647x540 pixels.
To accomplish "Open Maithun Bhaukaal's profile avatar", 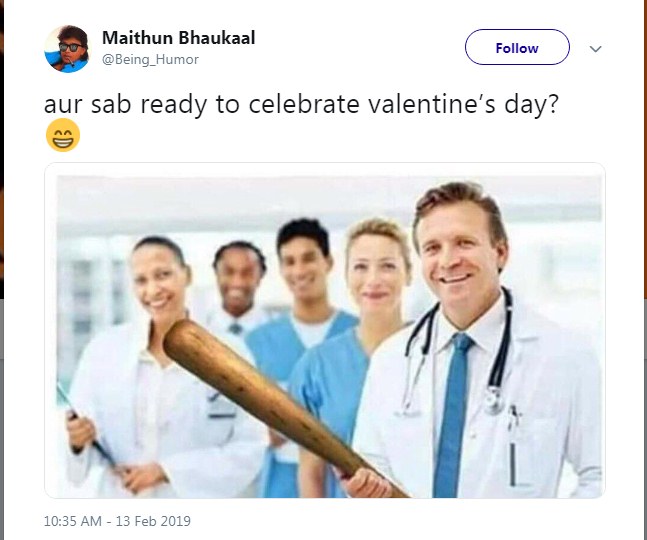I will (66, 49).
